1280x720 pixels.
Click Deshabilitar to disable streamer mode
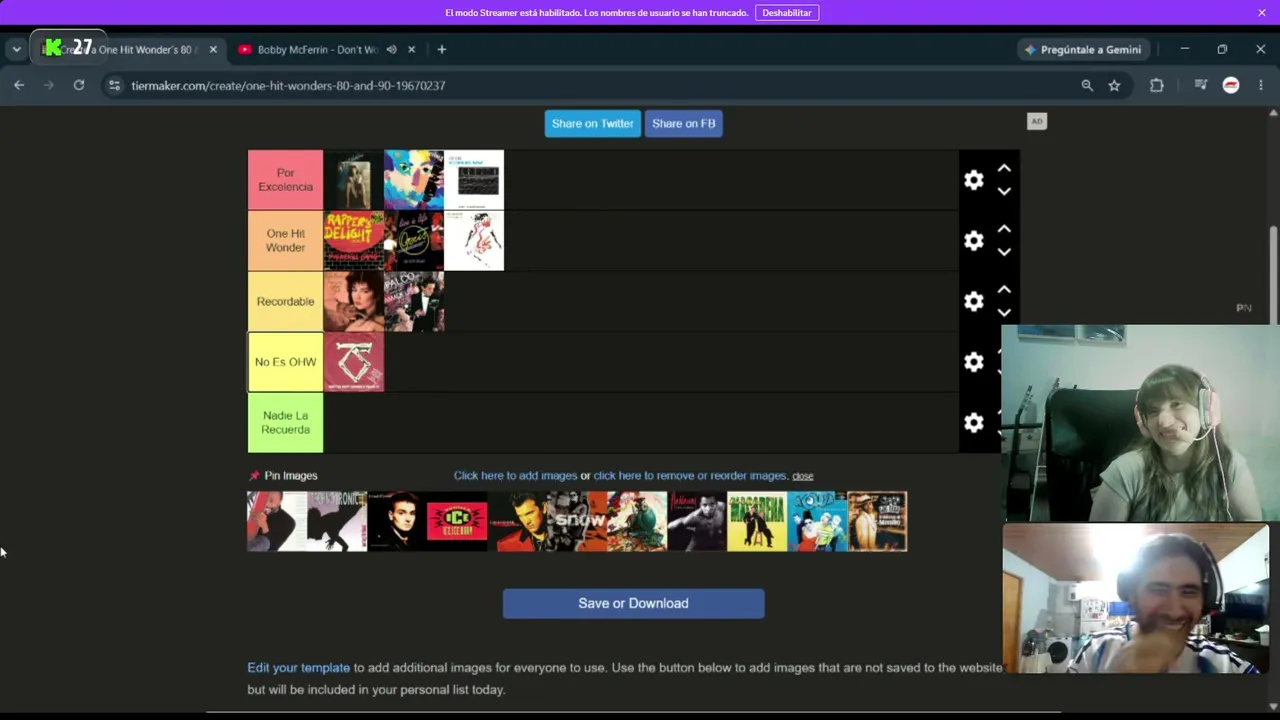point(787,13)
